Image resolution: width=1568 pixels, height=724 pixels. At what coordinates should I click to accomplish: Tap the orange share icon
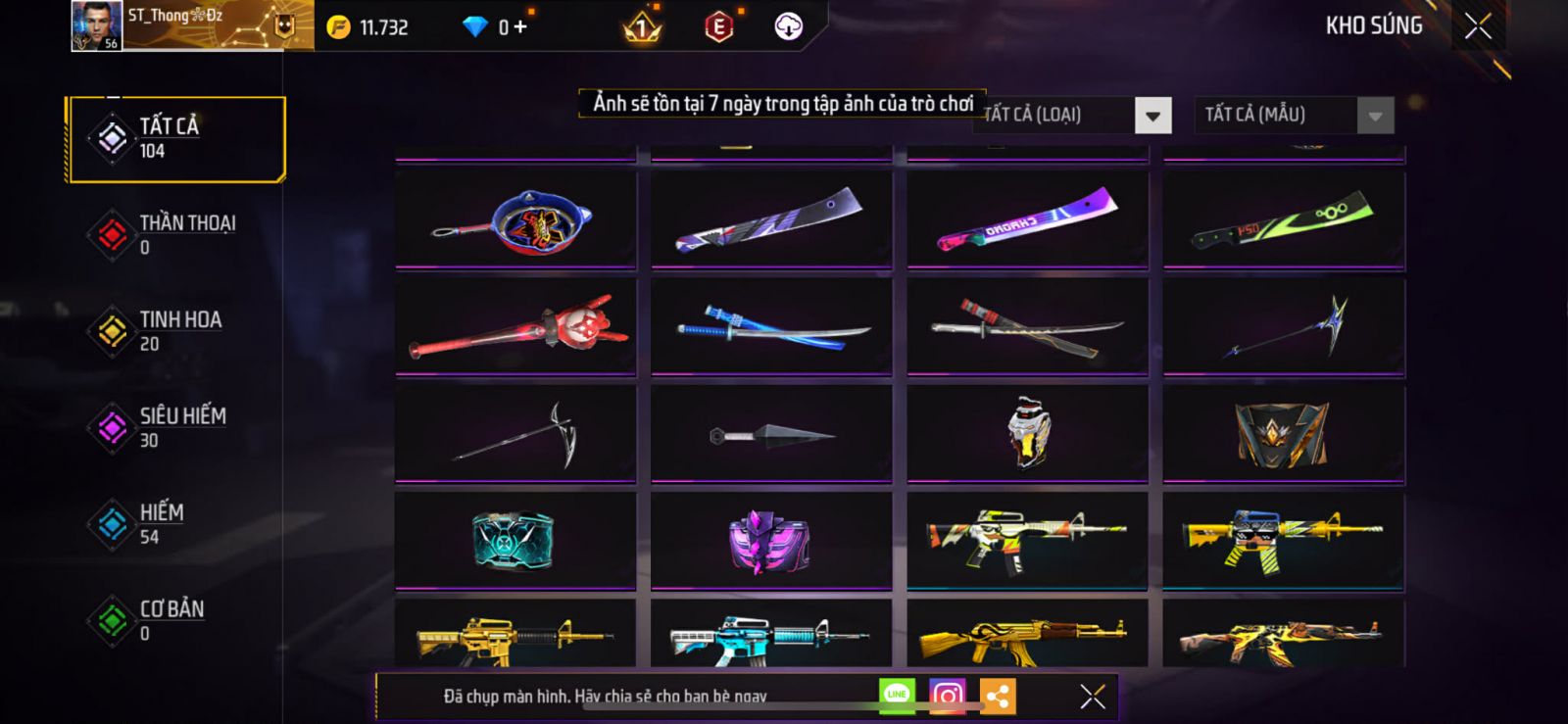[998, 697]
